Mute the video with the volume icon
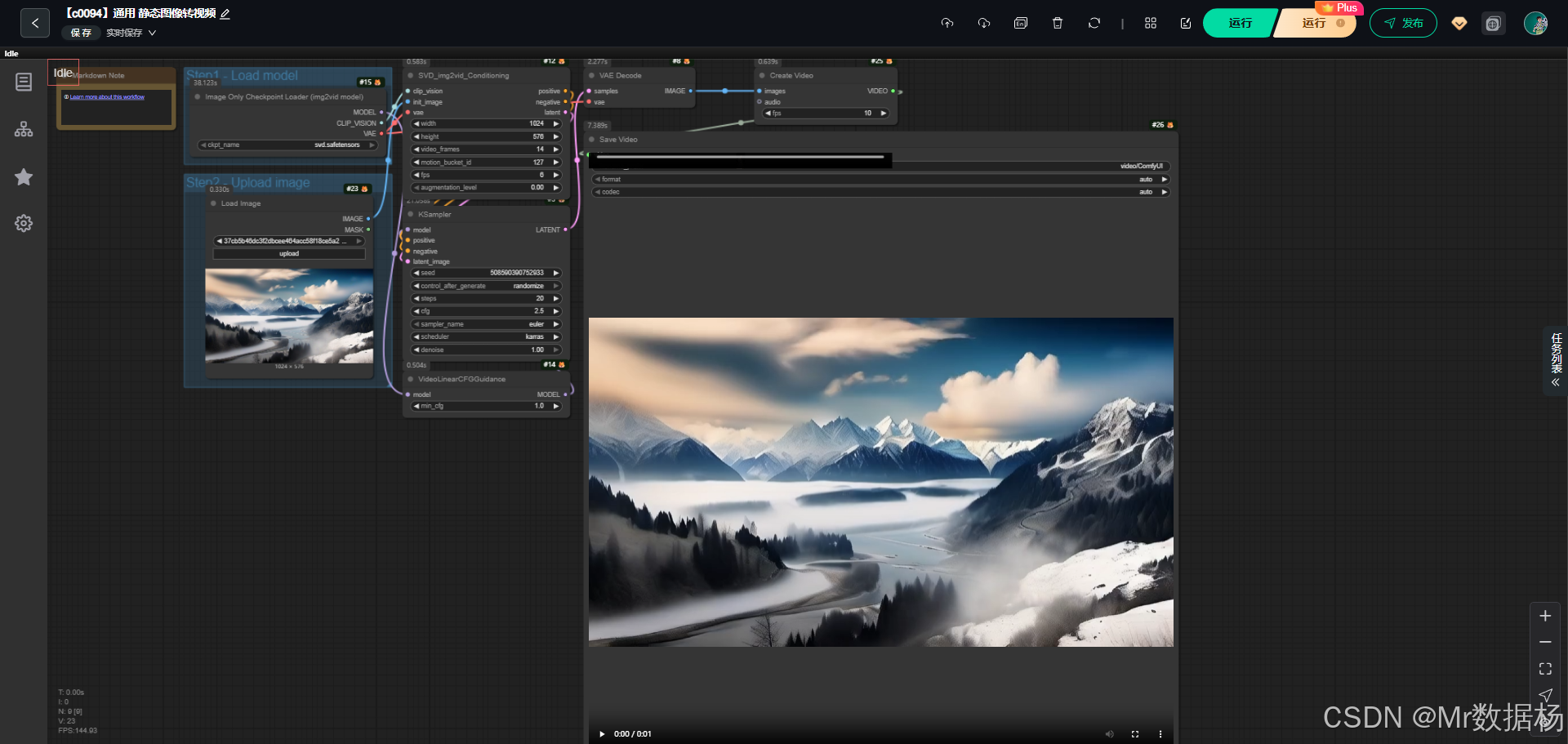The image size is (1568, 744). 1109,734
